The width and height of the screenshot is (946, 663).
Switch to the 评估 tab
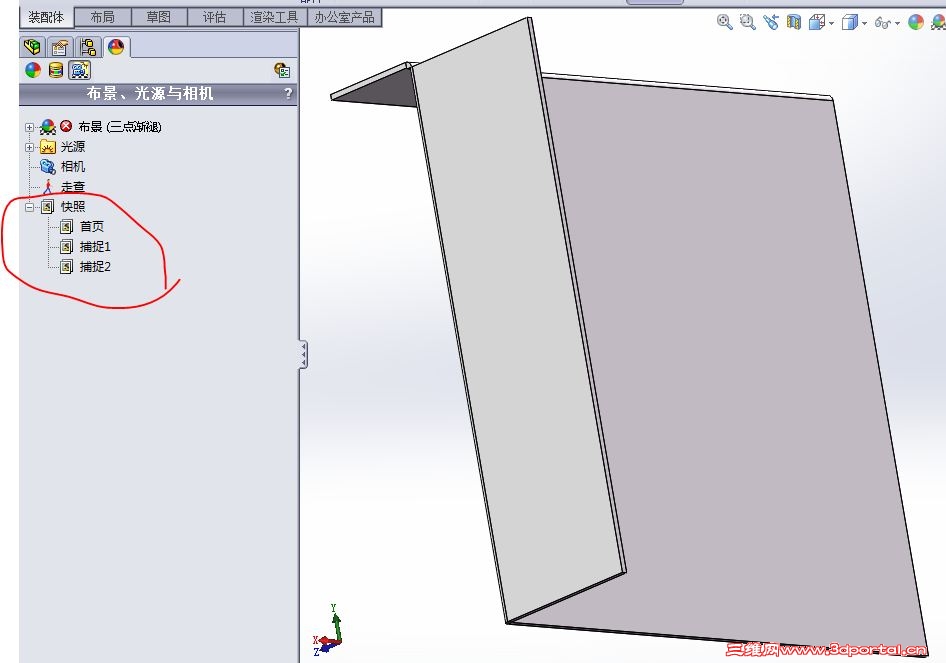pos(215,17)
